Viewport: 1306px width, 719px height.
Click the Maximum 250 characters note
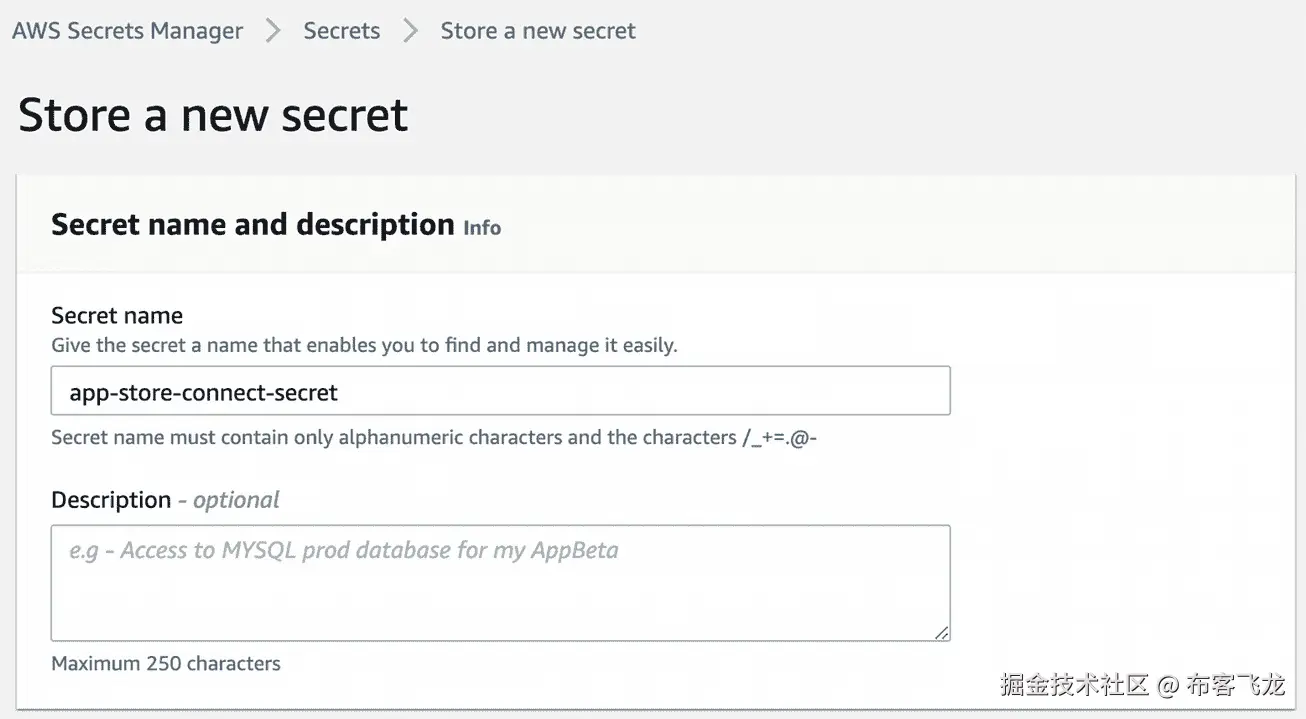166,663
